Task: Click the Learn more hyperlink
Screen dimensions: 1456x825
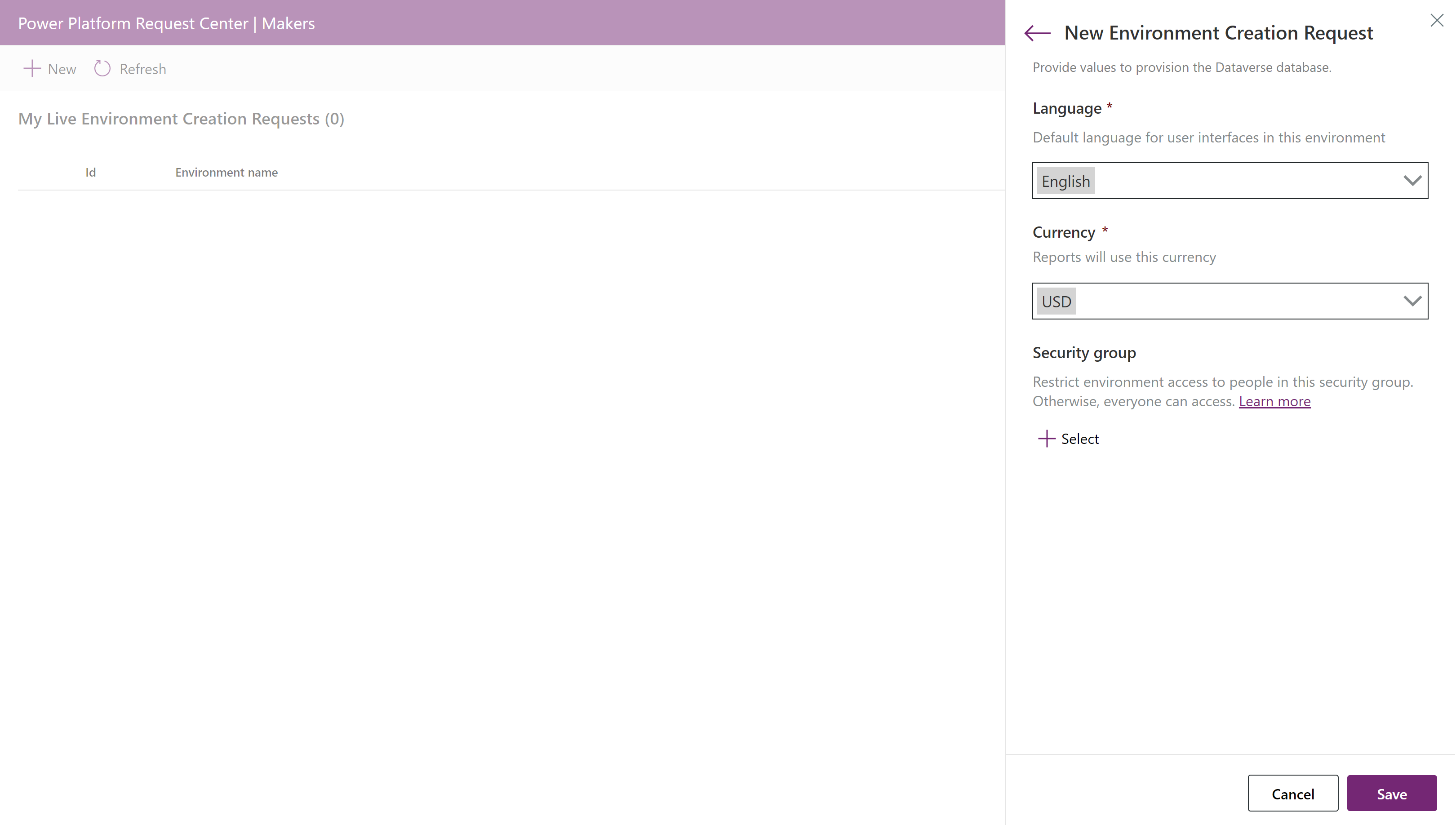Action: (1275, 401)
